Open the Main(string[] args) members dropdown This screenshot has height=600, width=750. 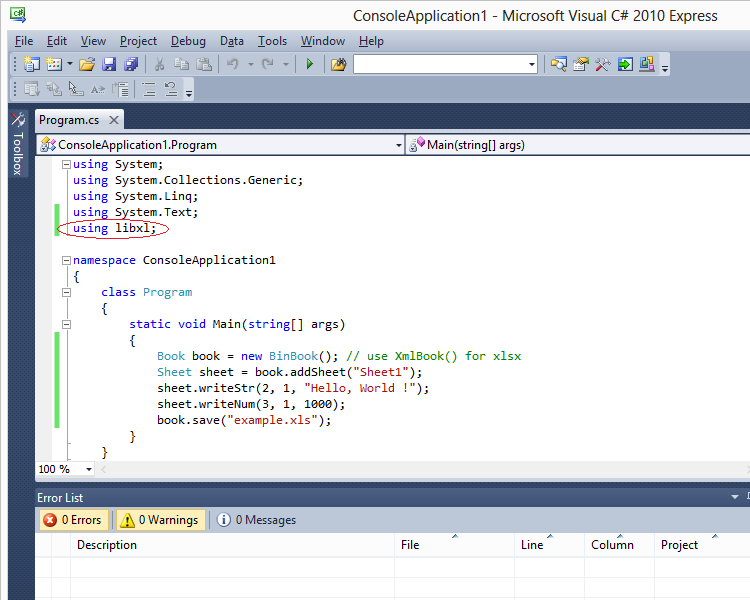click(x=578, y=145)
